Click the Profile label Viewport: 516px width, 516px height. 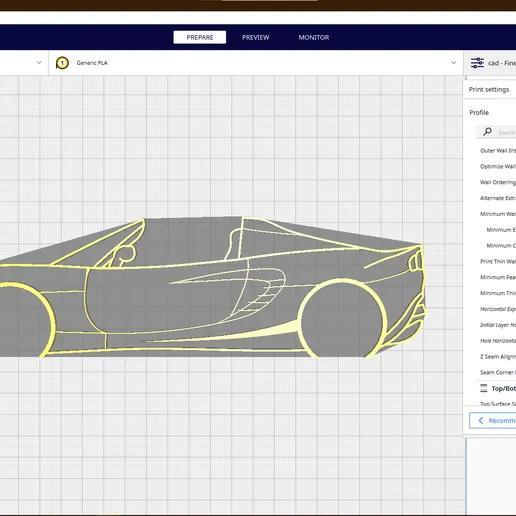pos(479,113)
